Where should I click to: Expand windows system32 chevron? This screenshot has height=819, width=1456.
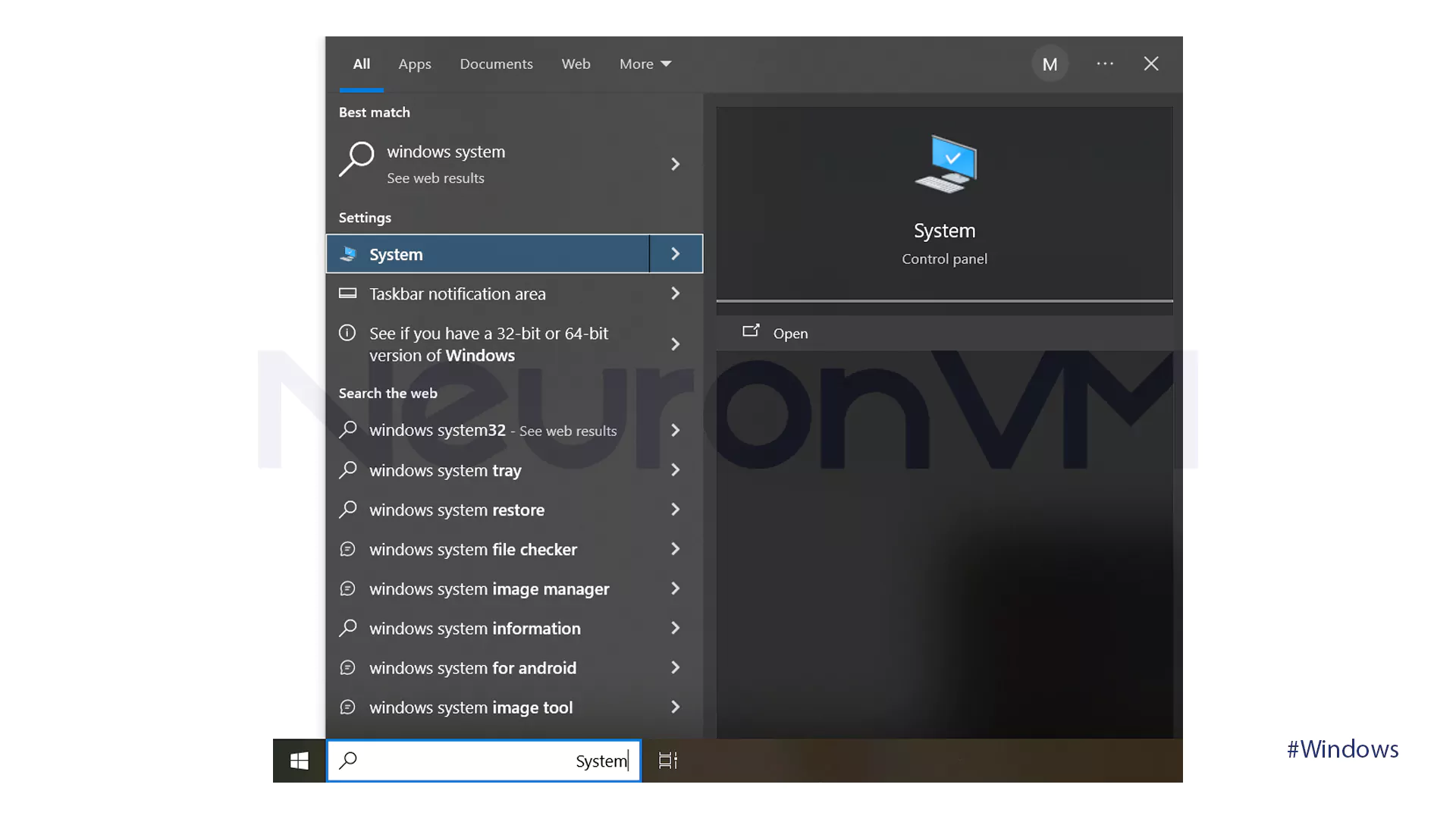point(676,430)
